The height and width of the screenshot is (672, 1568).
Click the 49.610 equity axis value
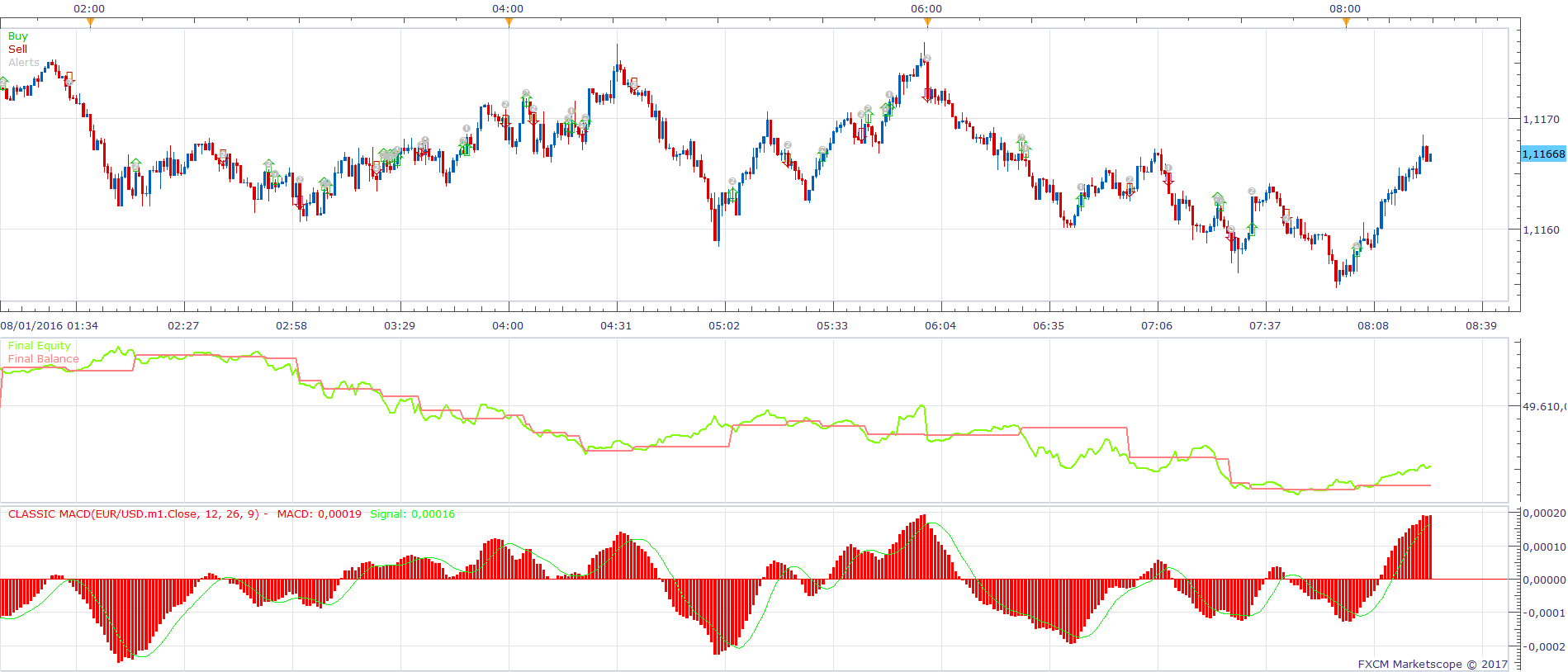tap(1544, 406)
